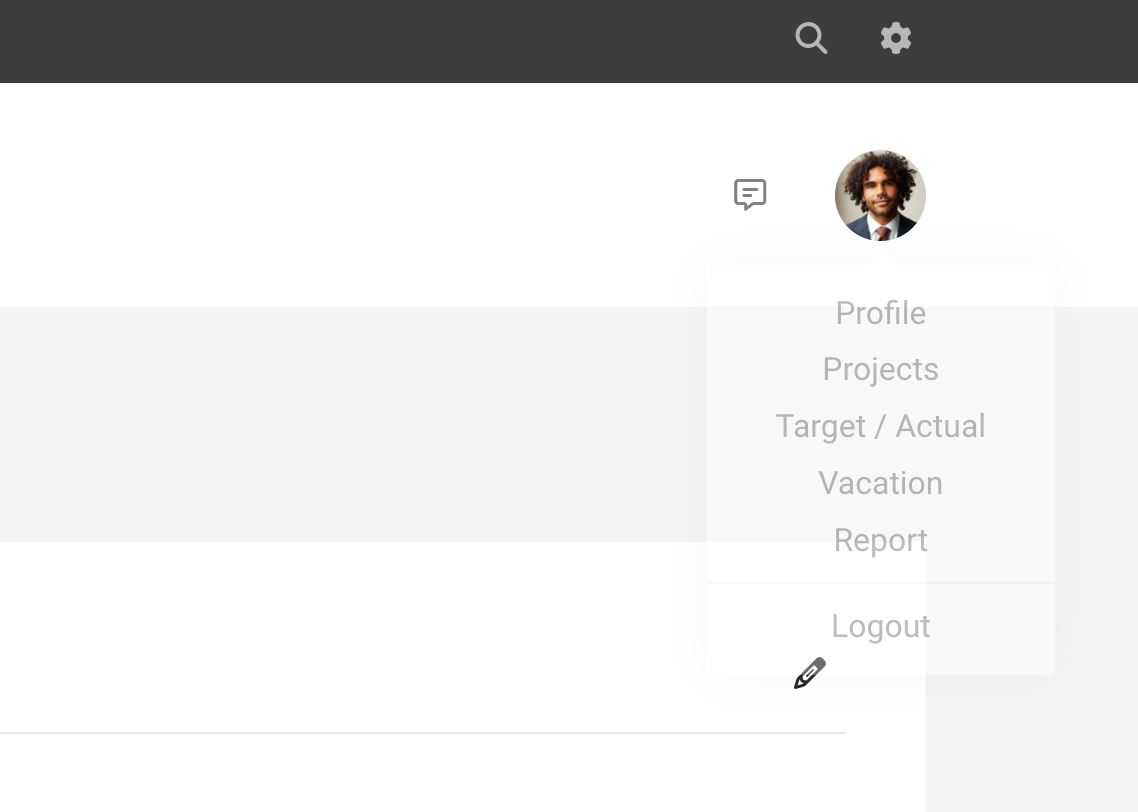Open the comments speech bubble icon
The image size is (1138, 812).
pos(750,194)
